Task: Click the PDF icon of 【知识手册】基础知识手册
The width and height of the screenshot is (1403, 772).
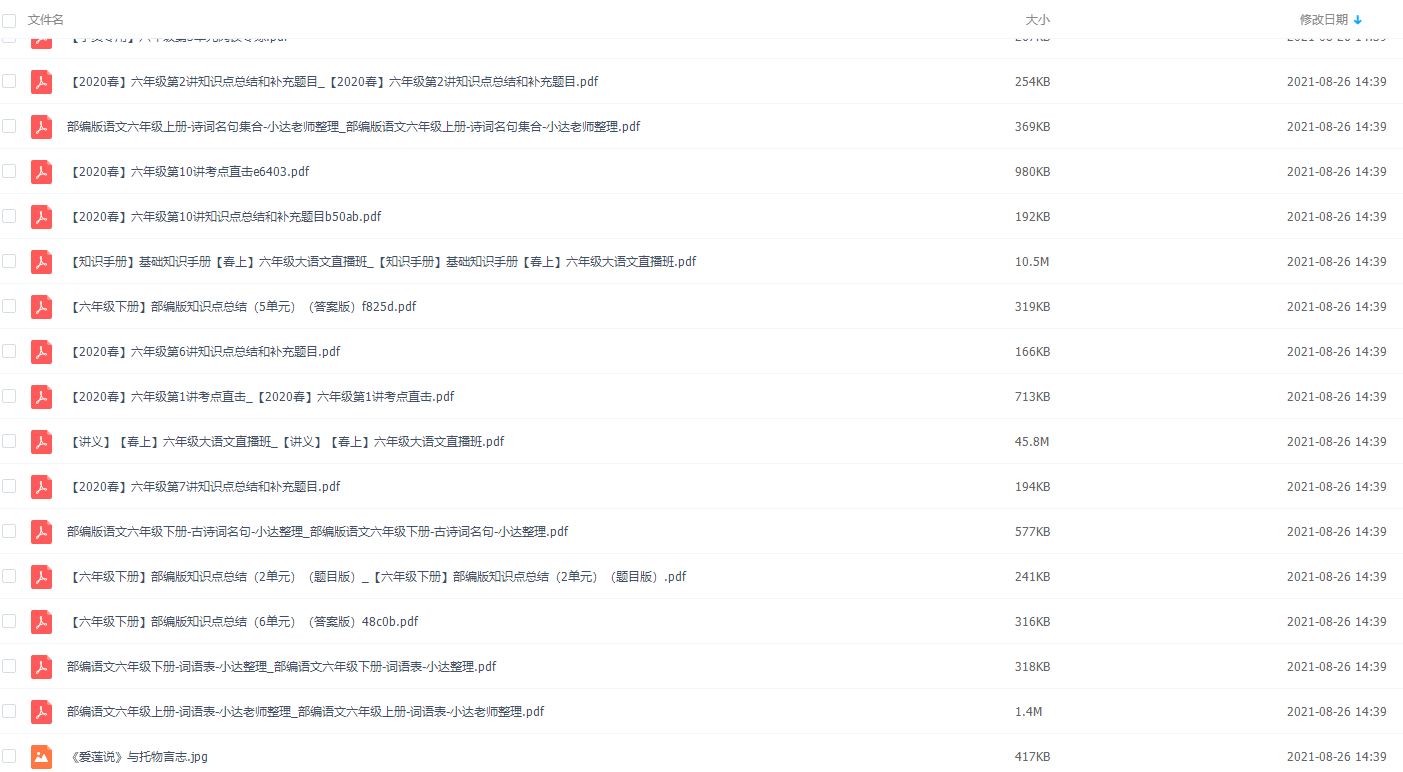Action: tap(41, 261)
